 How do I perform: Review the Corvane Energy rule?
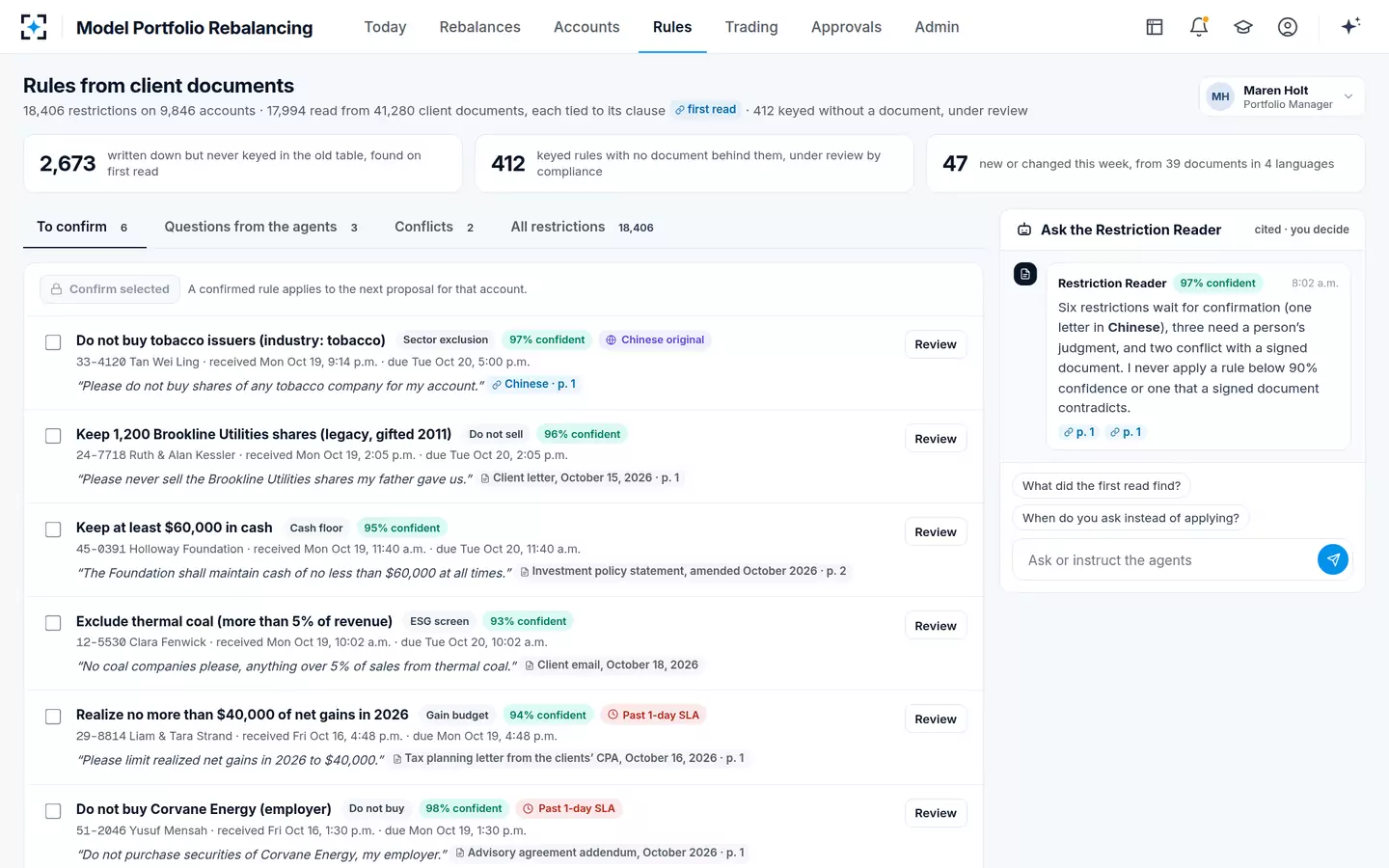(x=936, y=813)
